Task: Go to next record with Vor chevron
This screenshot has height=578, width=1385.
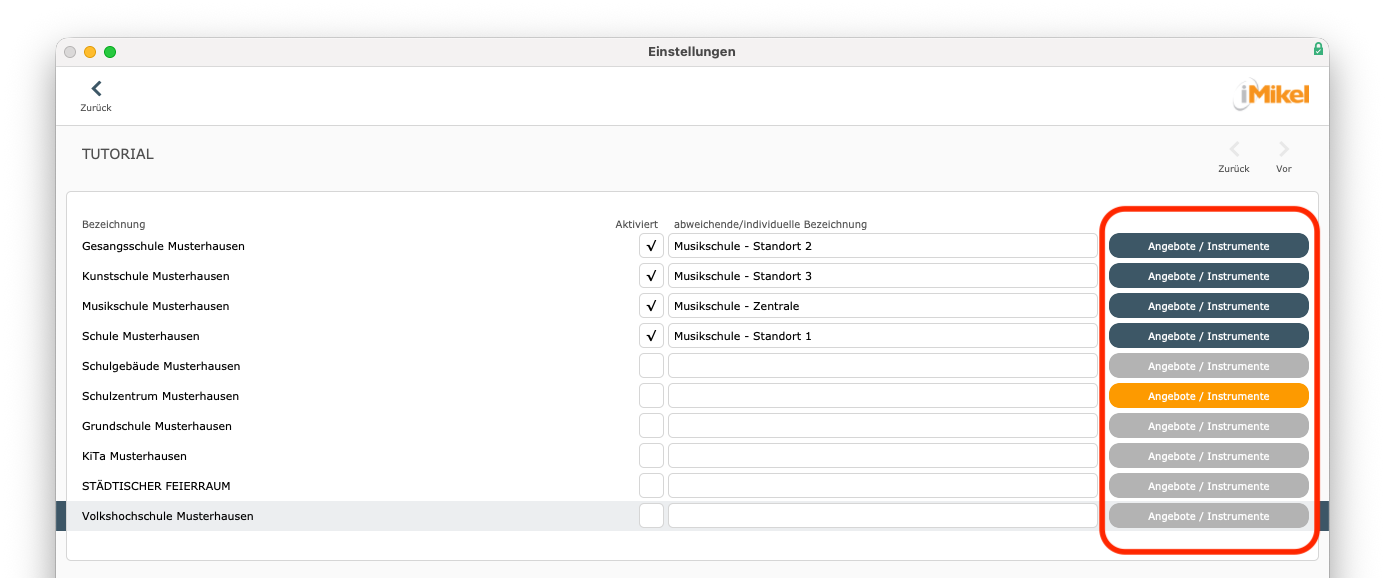Action: click(1284, 151)
